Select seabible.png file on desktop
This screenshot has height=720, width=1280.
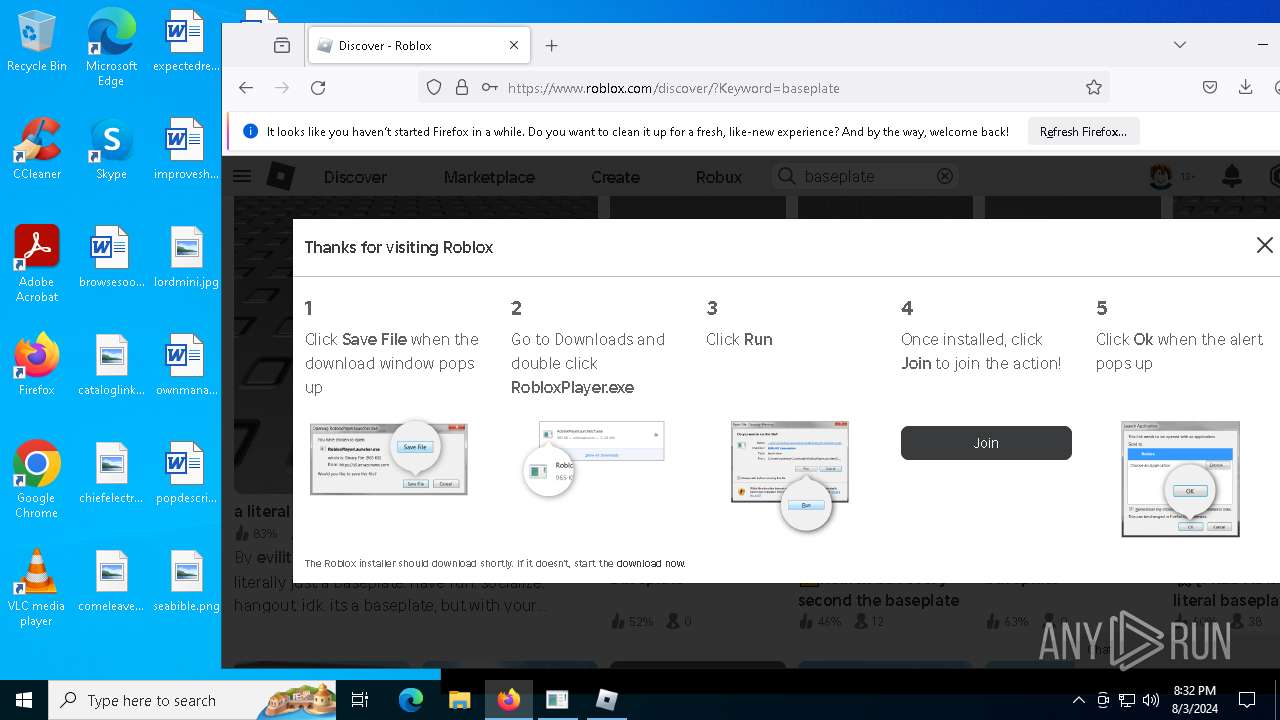tap(186, 580)
